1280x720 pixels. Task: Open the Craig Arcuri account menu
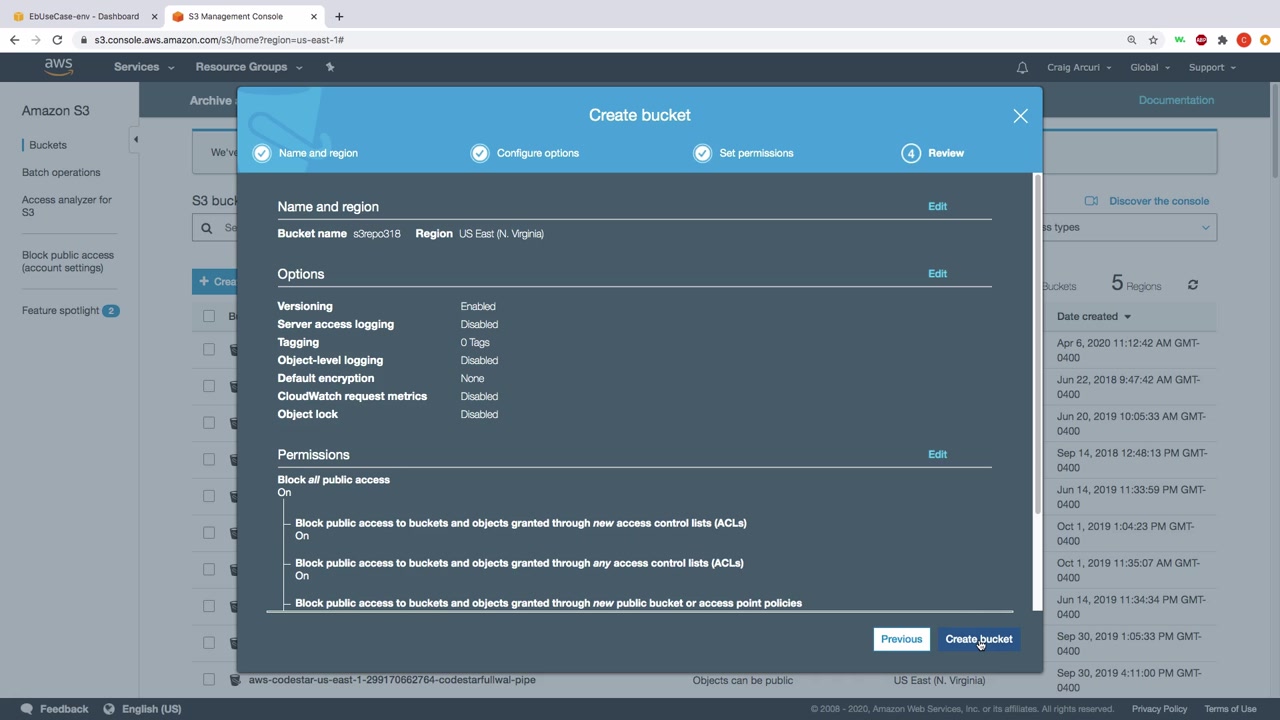pos(1079,67)
